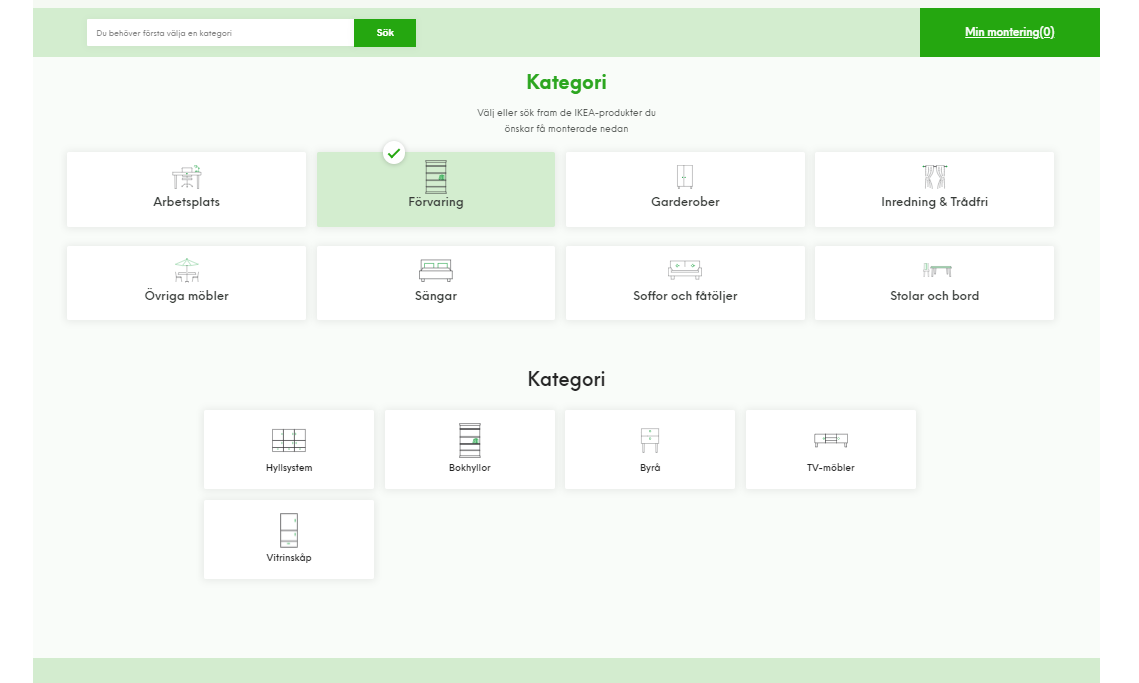1139x683 pixels.
Task: Choose the Sängar category label
Action: point(436,296)
